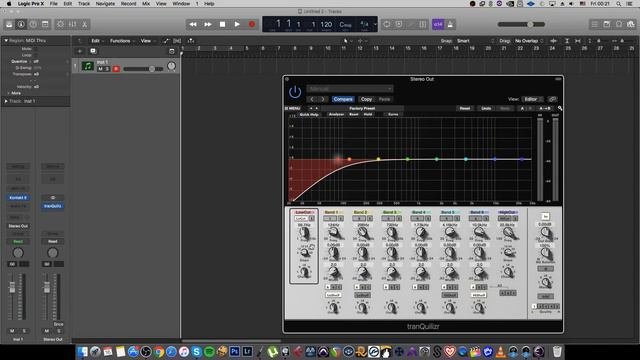This screenshot has height=360, width=640.
Task: Open Quick Help icon in control bar
Action: tap(33, 24)
